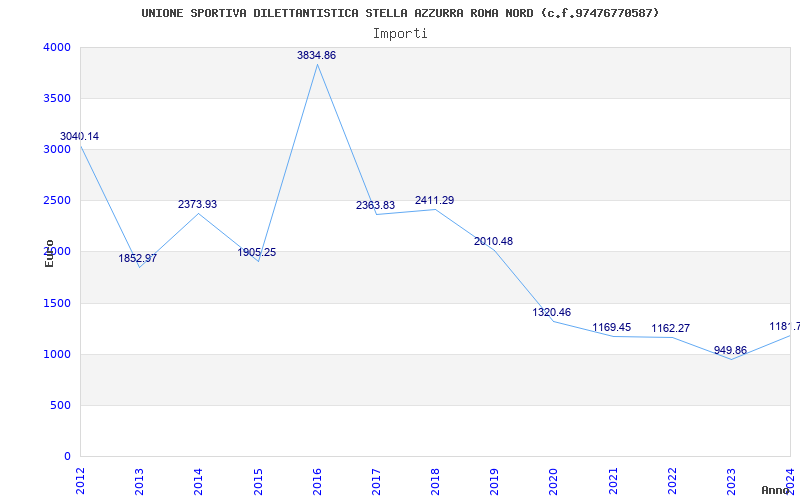The width and height of the screenshot is (800, 500).
Task: Select the 3834.86 data label
Action: (x=316, y=55)
